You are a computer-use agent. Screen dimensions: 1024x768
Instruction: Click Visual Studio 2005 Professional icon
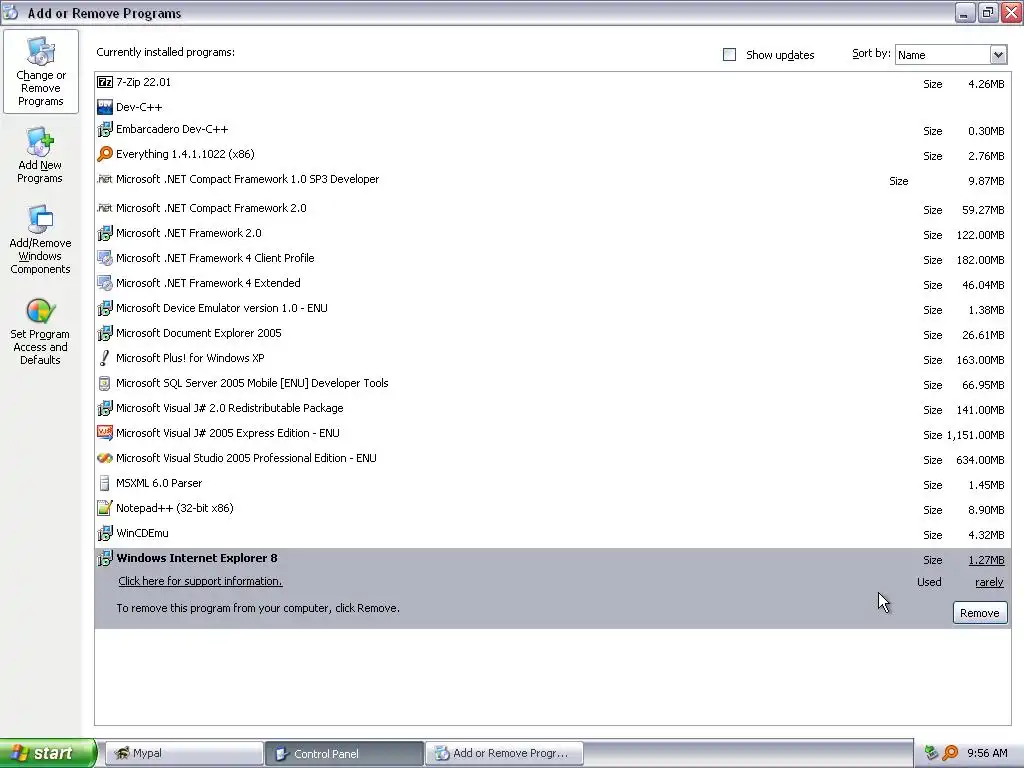(x=104, y=458)
